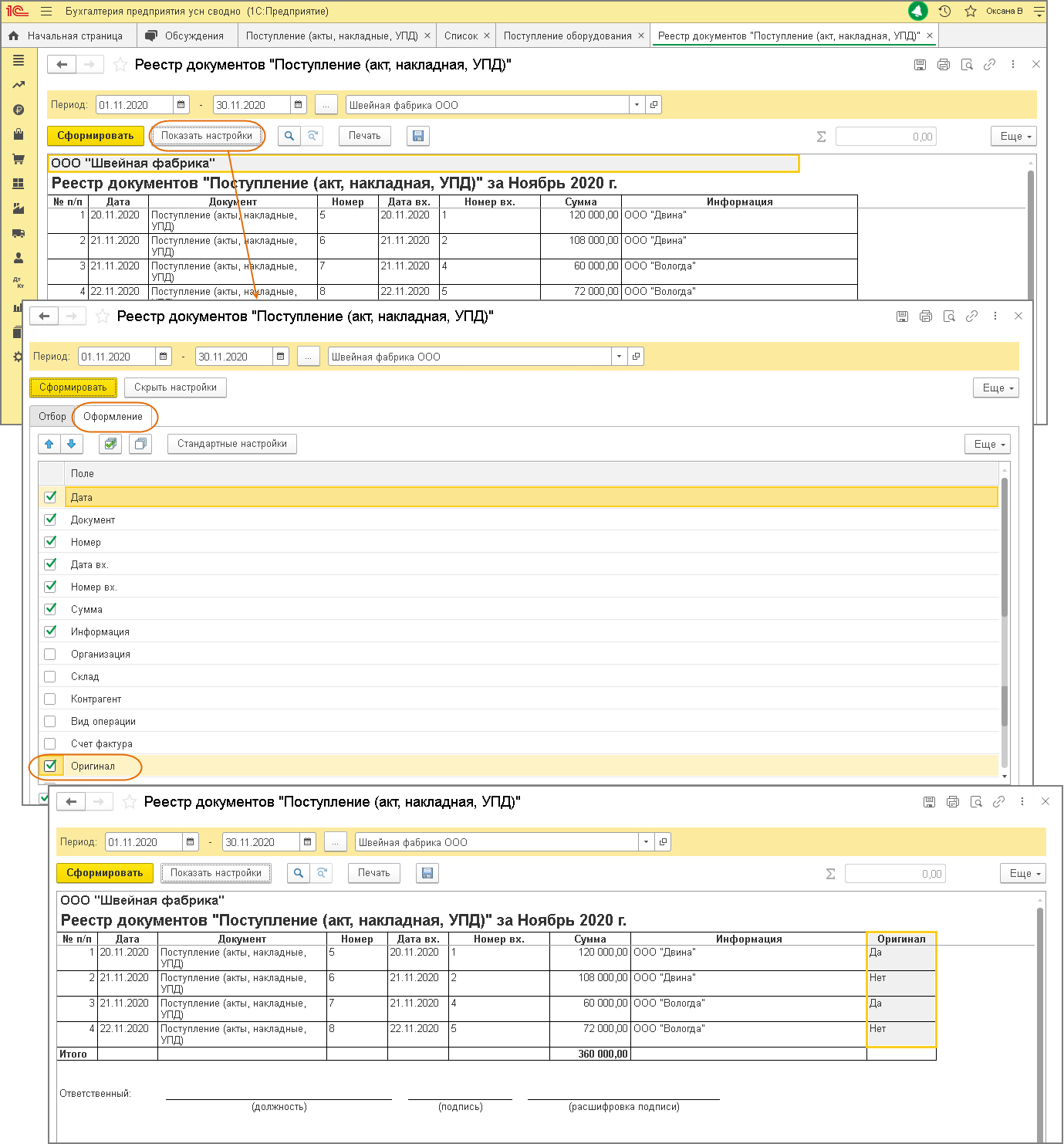The width and height of the screenshot is (1064, 1144).
Task: Click get-link icon in top window header
Action: [x=990, y=65]
